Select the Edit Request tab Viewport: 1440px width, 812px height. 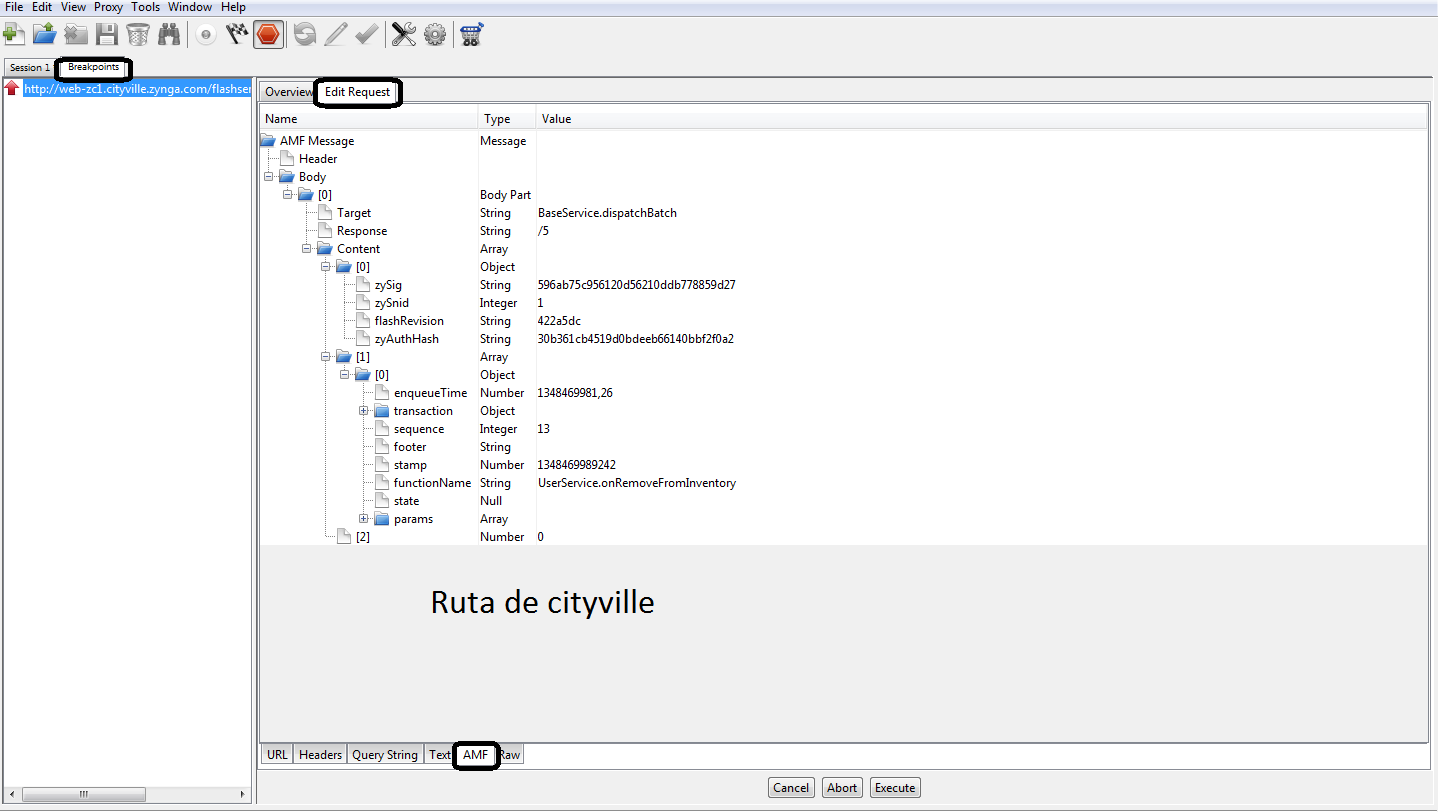click(357, 91)
